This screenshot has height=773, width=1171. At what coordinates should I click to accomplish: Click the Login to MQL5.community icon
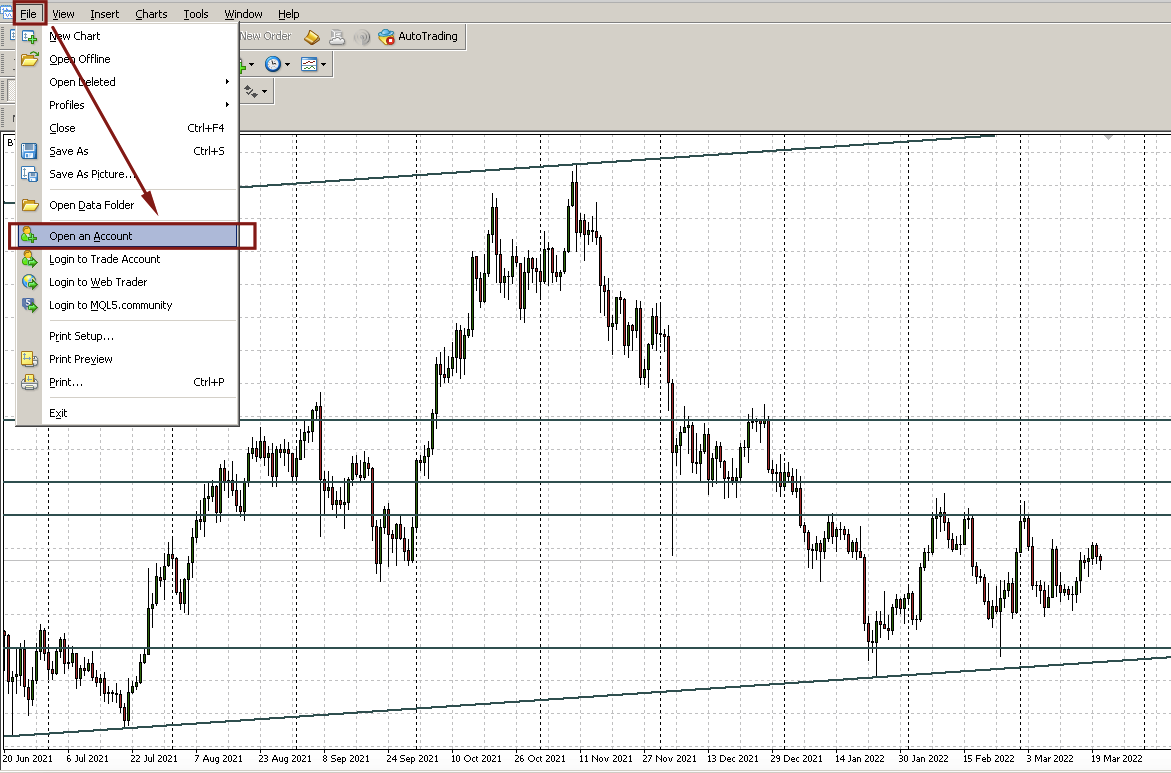coord(29,305)
